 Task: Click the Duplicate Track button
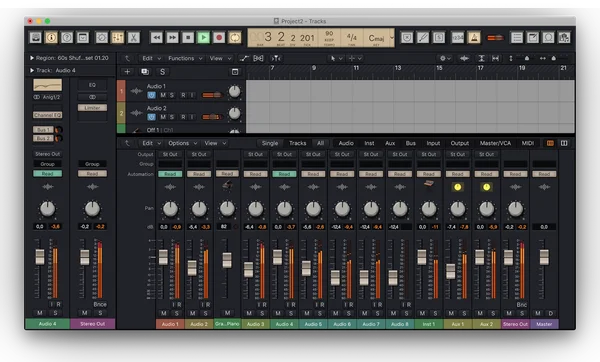pos(145,72)
